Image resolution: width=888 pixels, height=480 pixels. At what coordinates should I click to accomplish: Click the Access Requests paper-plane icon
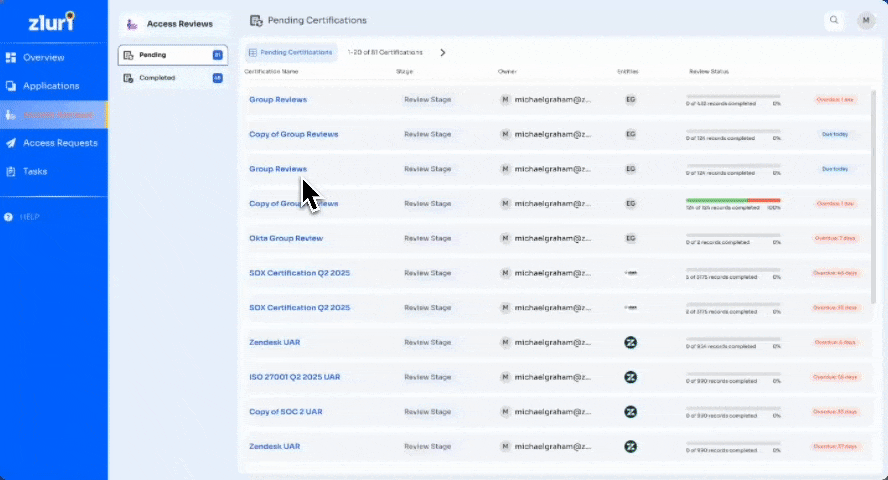coord(11,143)
